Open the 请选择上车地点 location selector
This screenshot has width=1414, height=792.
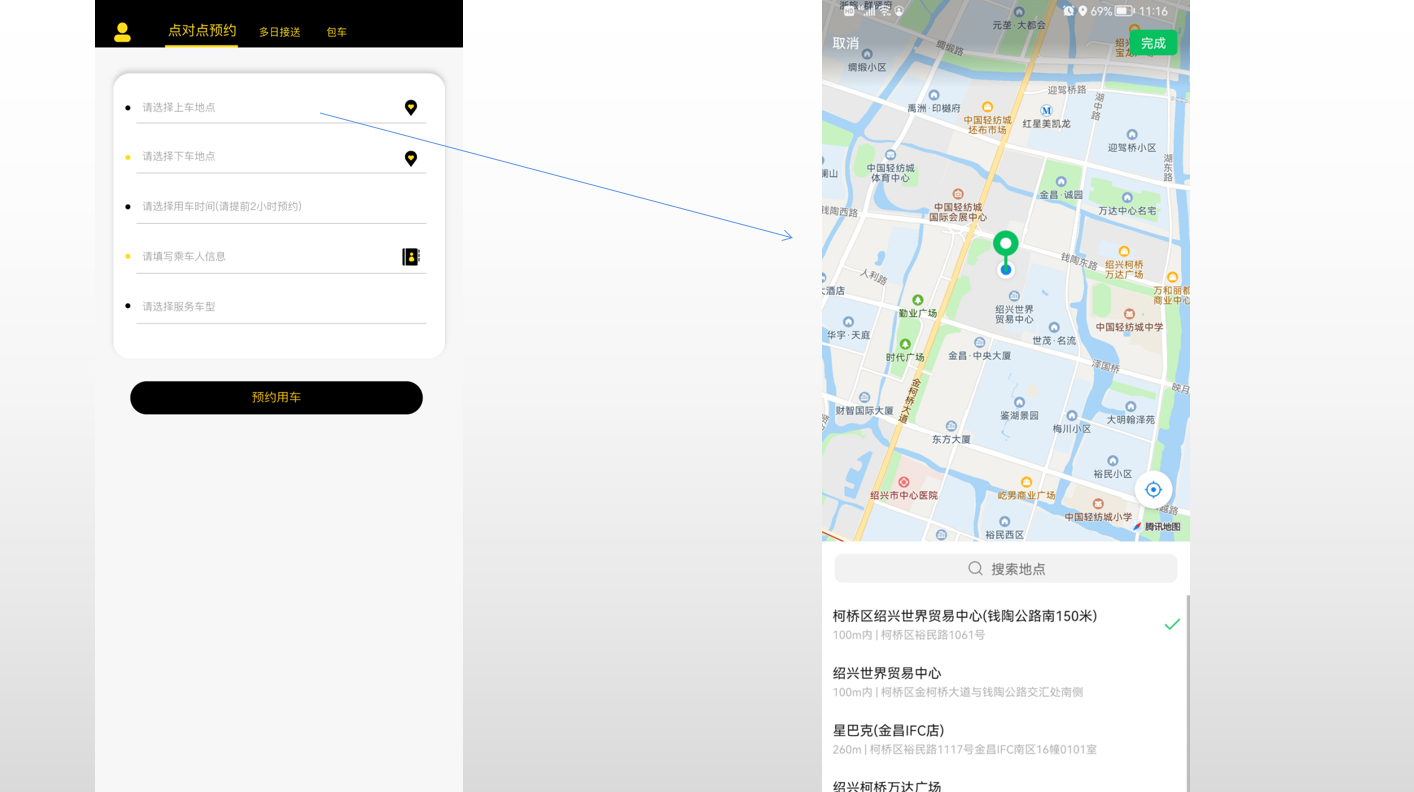point(230,107)
